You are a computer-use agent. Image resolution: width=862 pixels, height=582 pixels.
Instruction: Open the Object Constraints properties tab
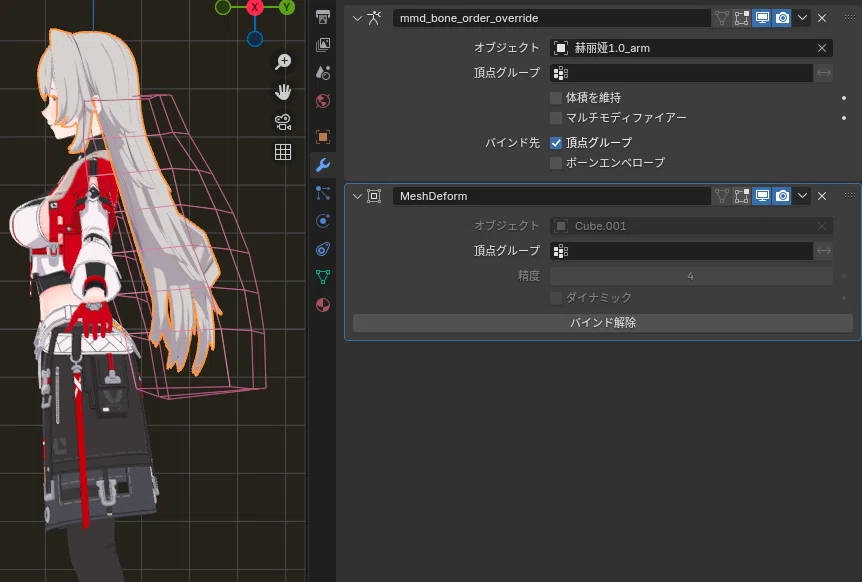[323, 249]
